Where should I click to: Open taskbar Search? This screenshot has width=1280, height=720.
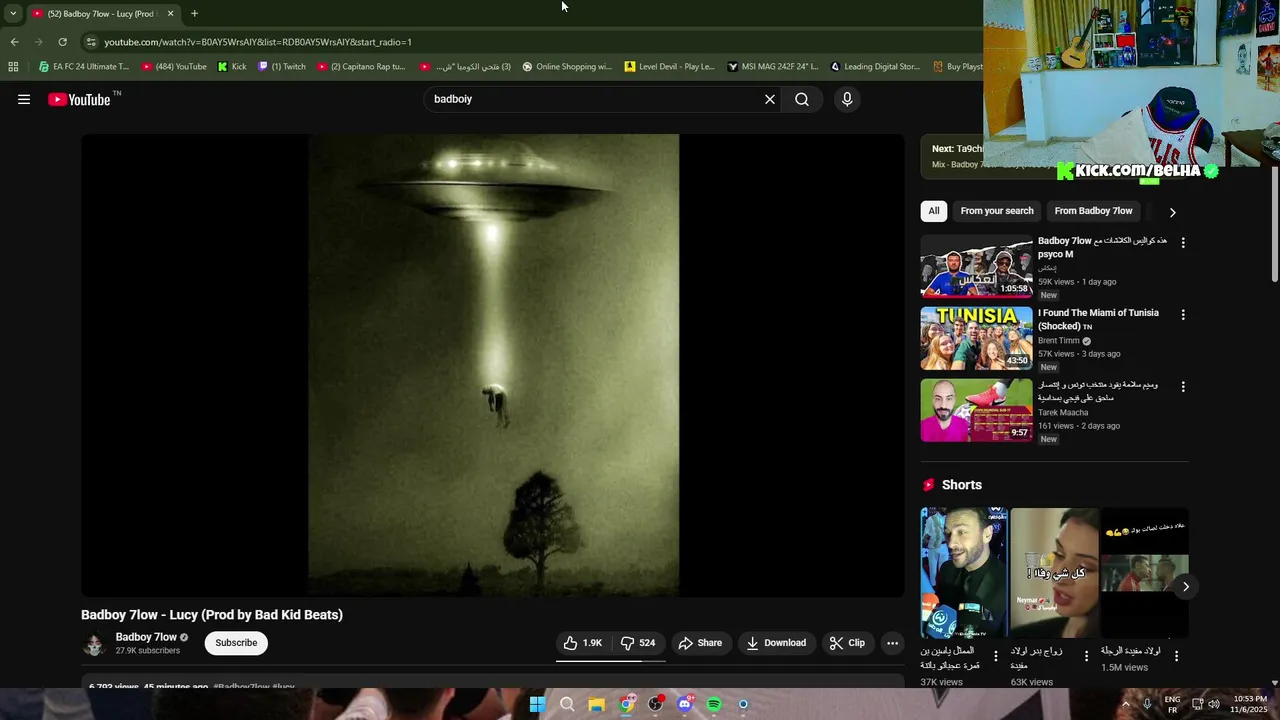click(x=567, y=704)
